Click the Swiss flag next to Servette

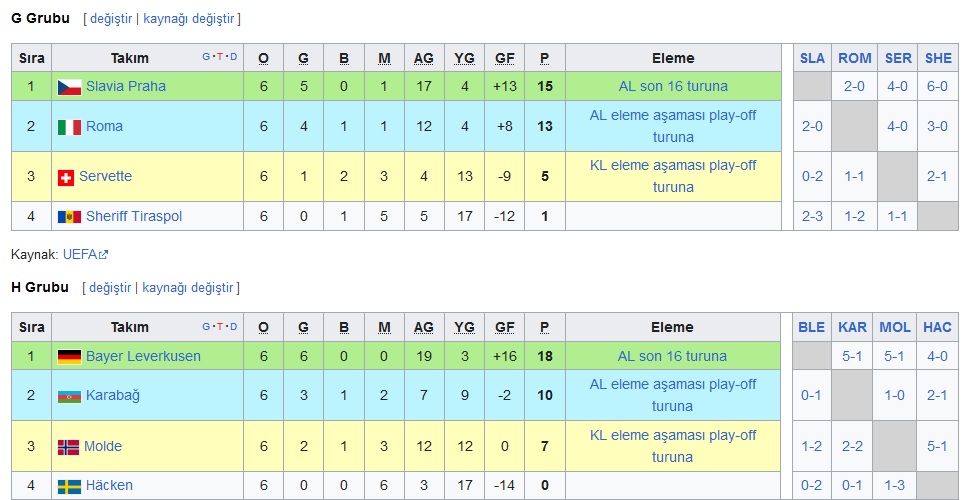point(66,177)
